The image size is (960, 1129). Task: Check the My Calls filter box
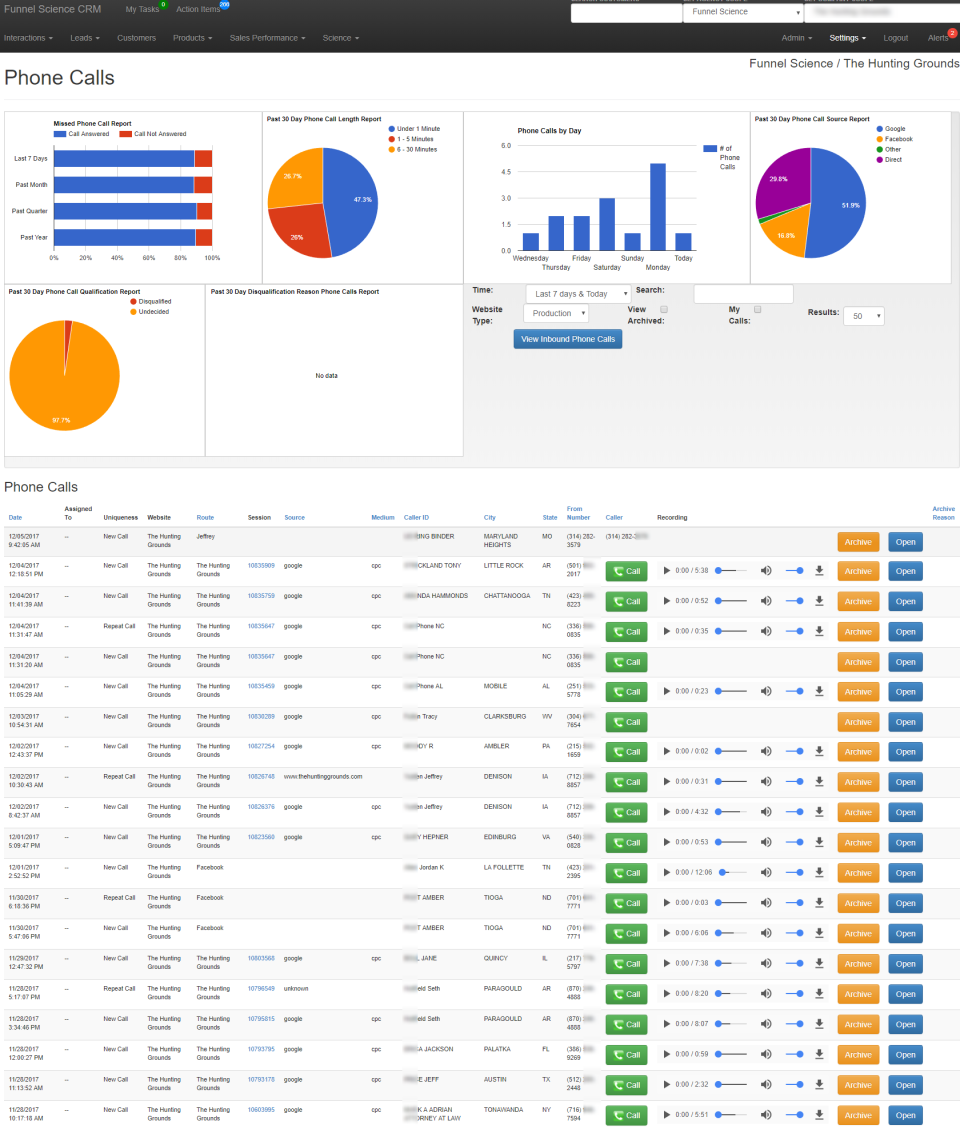pyautogui.click(x=758, y=310)
